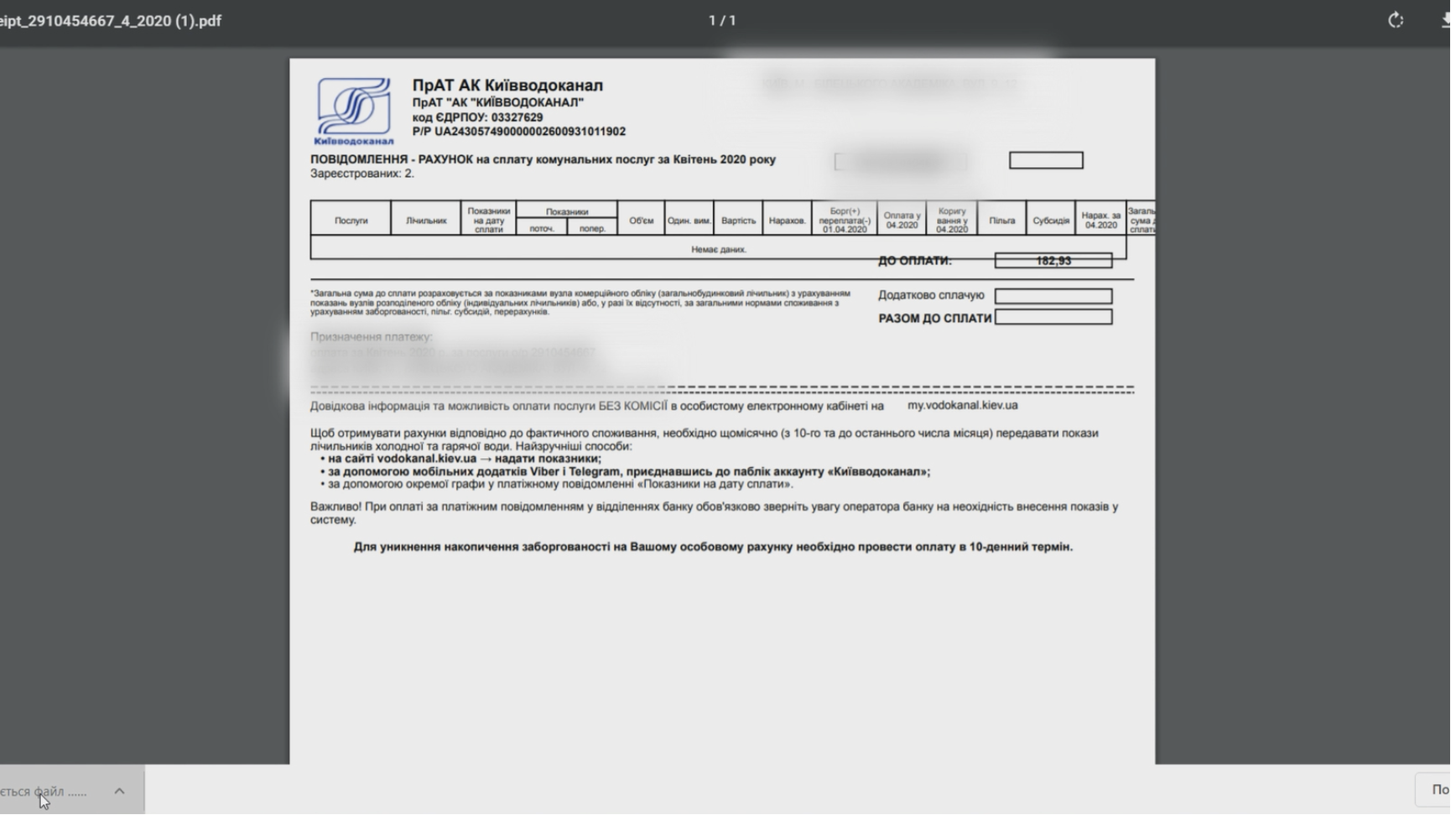Click the 'Немає даних.' table row
This screenshot has height=815, width=1456.
pos(719,249)
